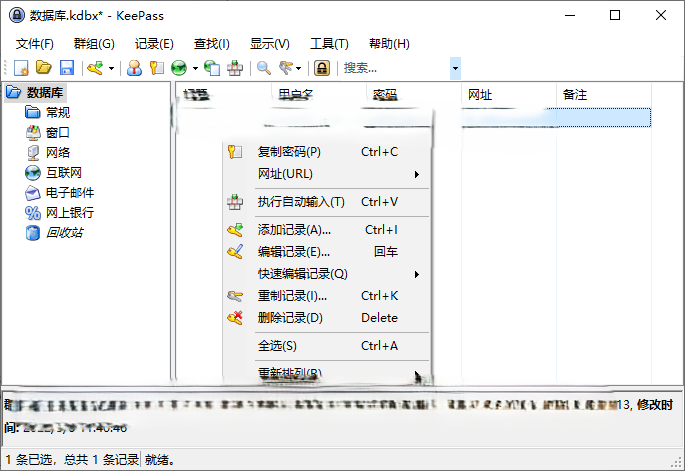Minimize the KeePass window
The width and height of the screenshot is (685, 471).
click(570, 15)
